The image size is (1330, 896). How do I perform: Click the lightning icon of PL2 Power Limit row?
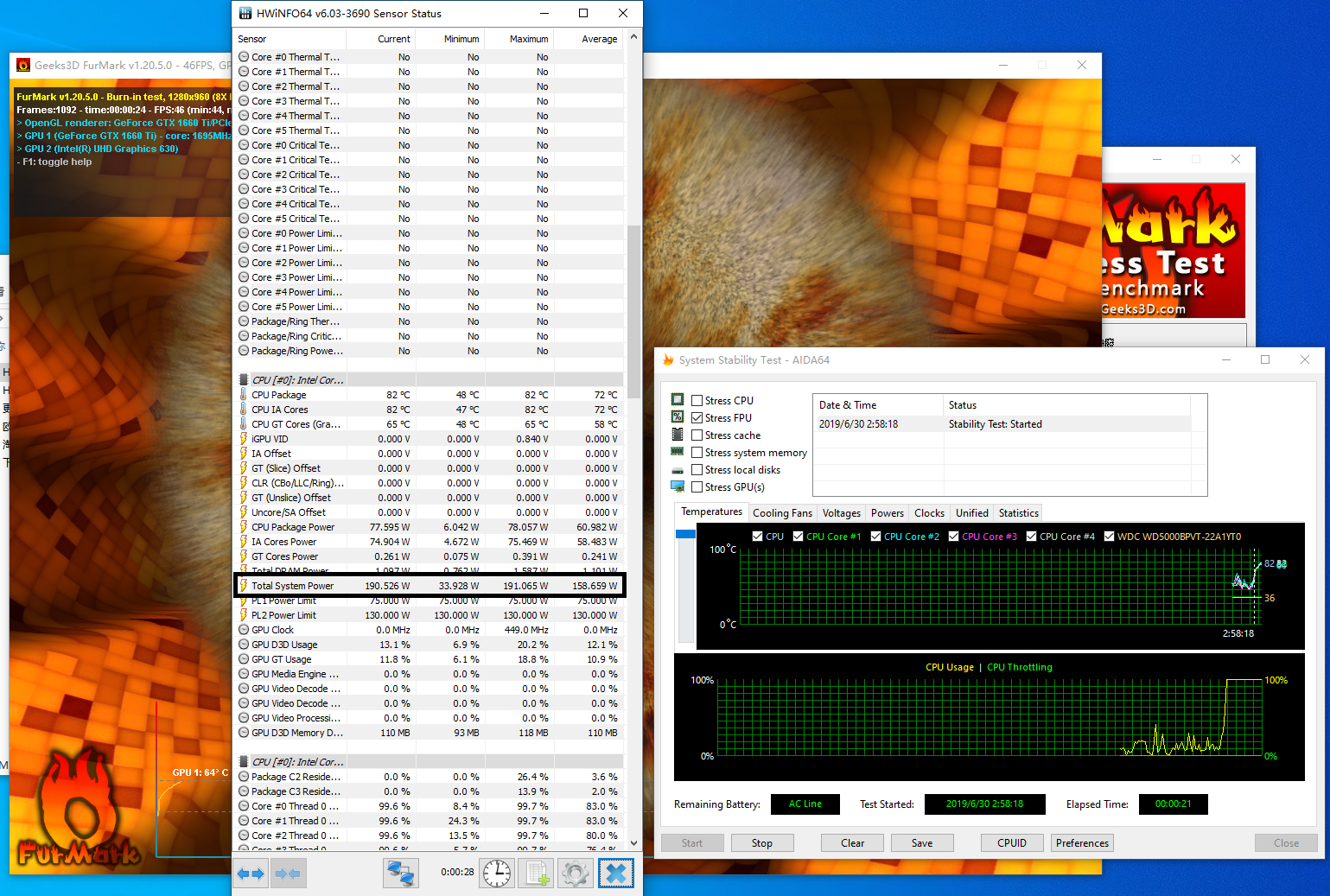coord(244,615)
